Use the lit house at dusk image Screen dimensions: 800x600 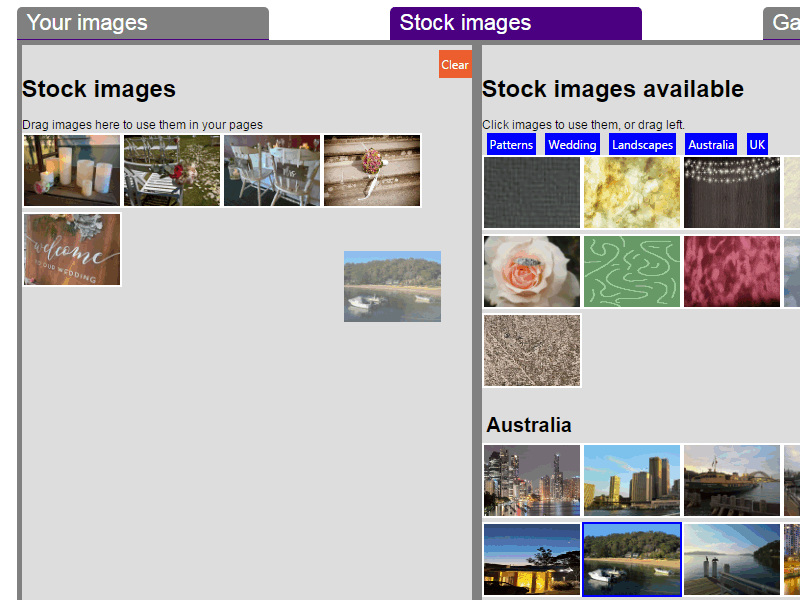pyautogui.click(x=532, y=559)
